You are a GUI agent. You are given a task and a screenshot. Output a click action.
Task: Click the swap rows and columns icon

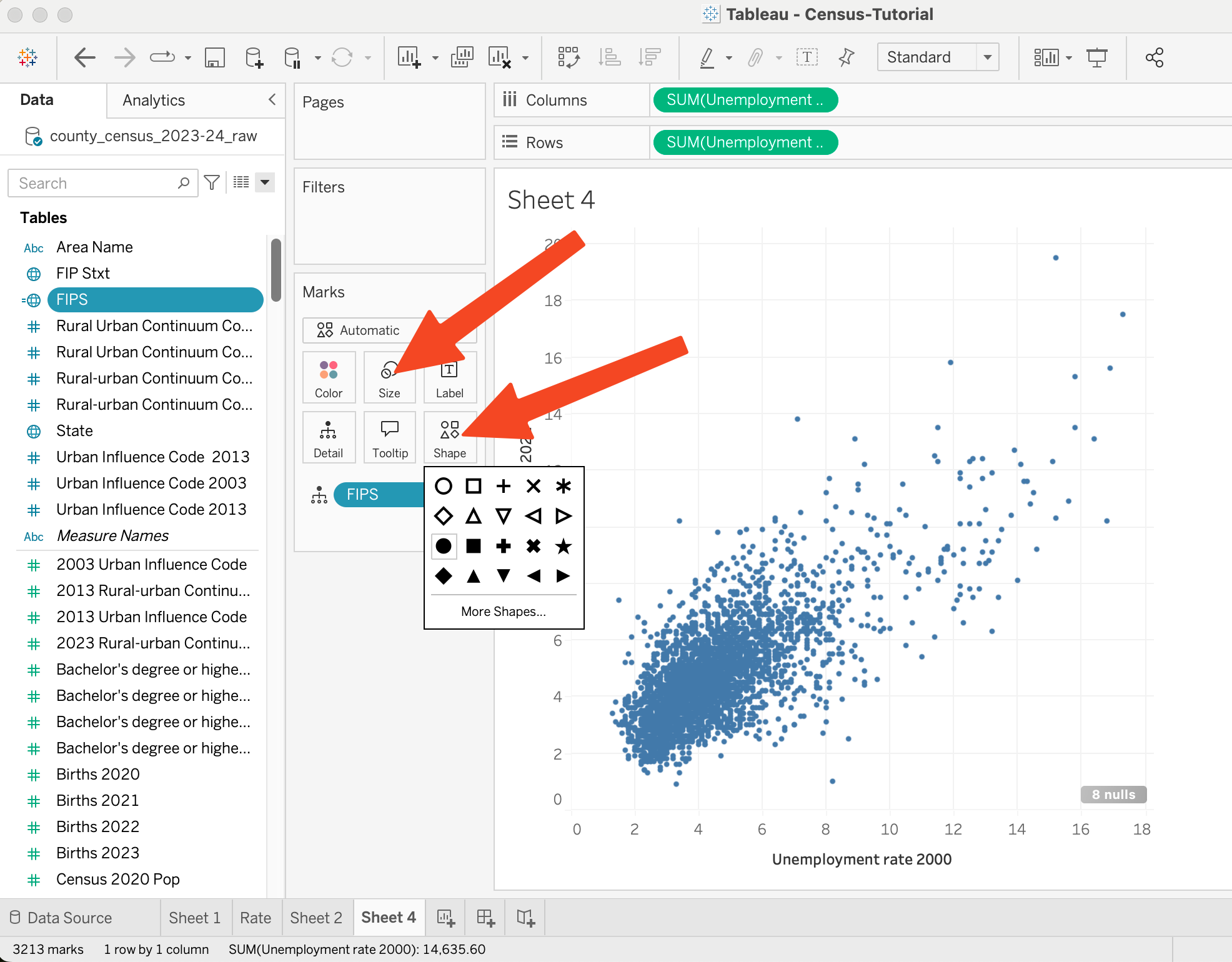point(569,57)
